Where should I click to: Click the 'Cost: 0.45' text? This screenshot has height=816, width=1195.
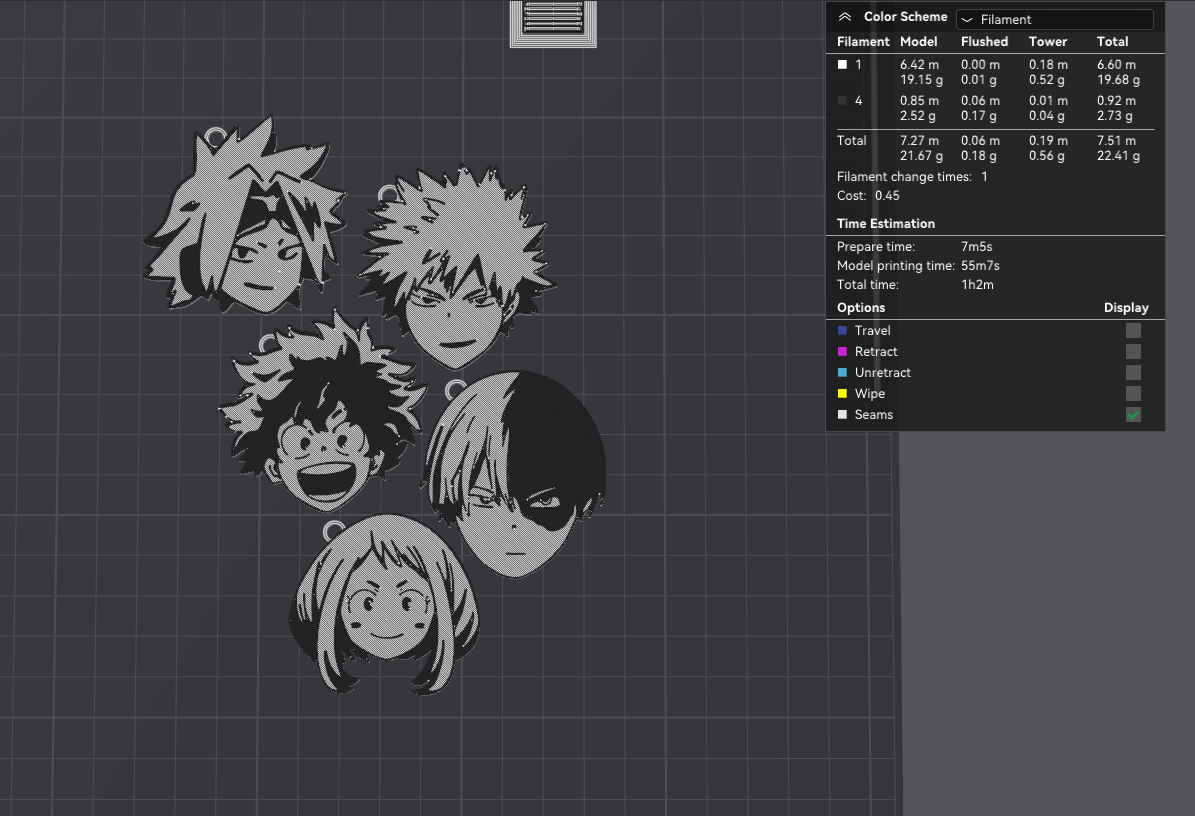(x=868, y=195)
